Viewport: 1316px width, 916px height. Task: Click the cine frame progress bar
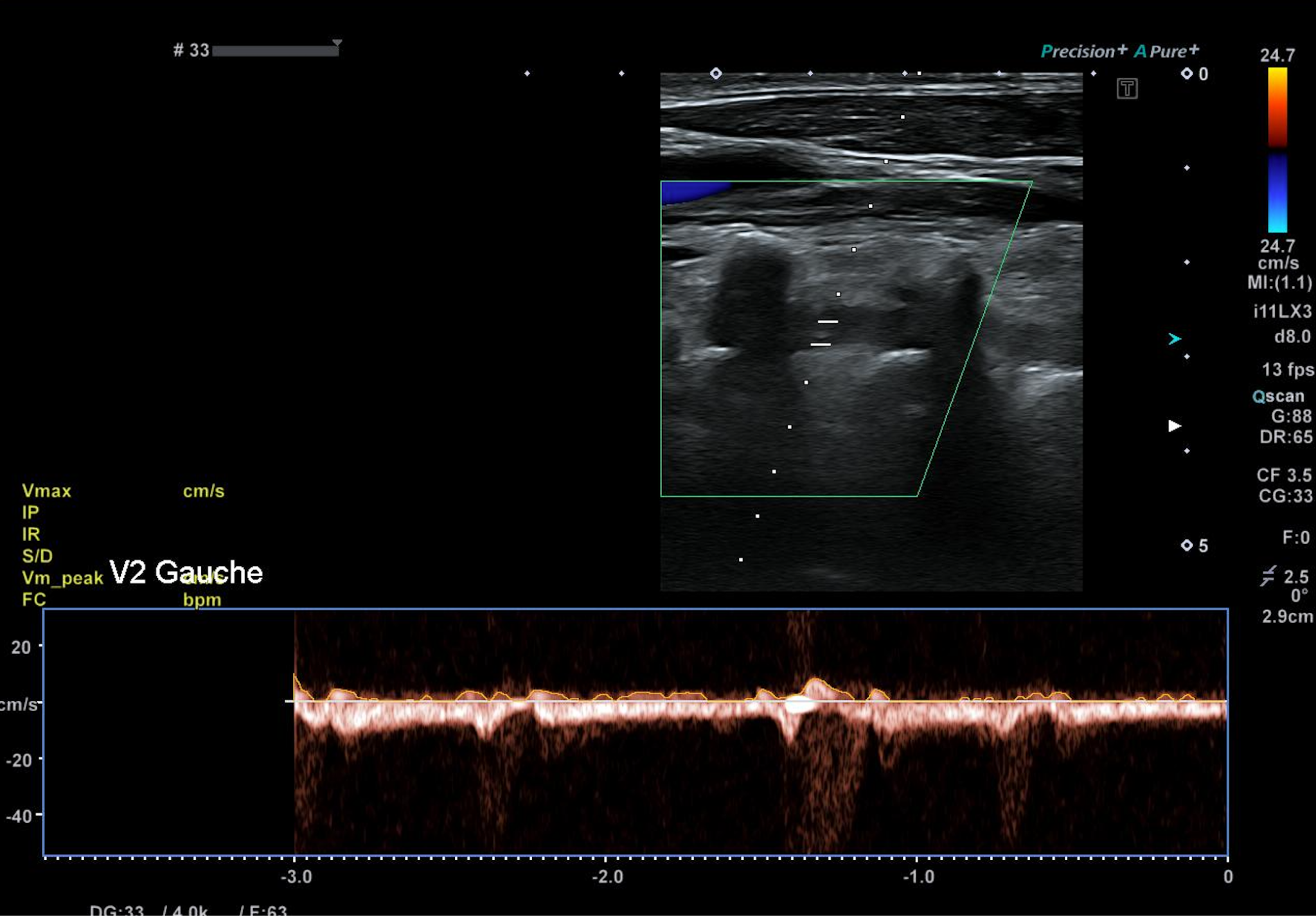pyautogui.click(x=275, y=51)
